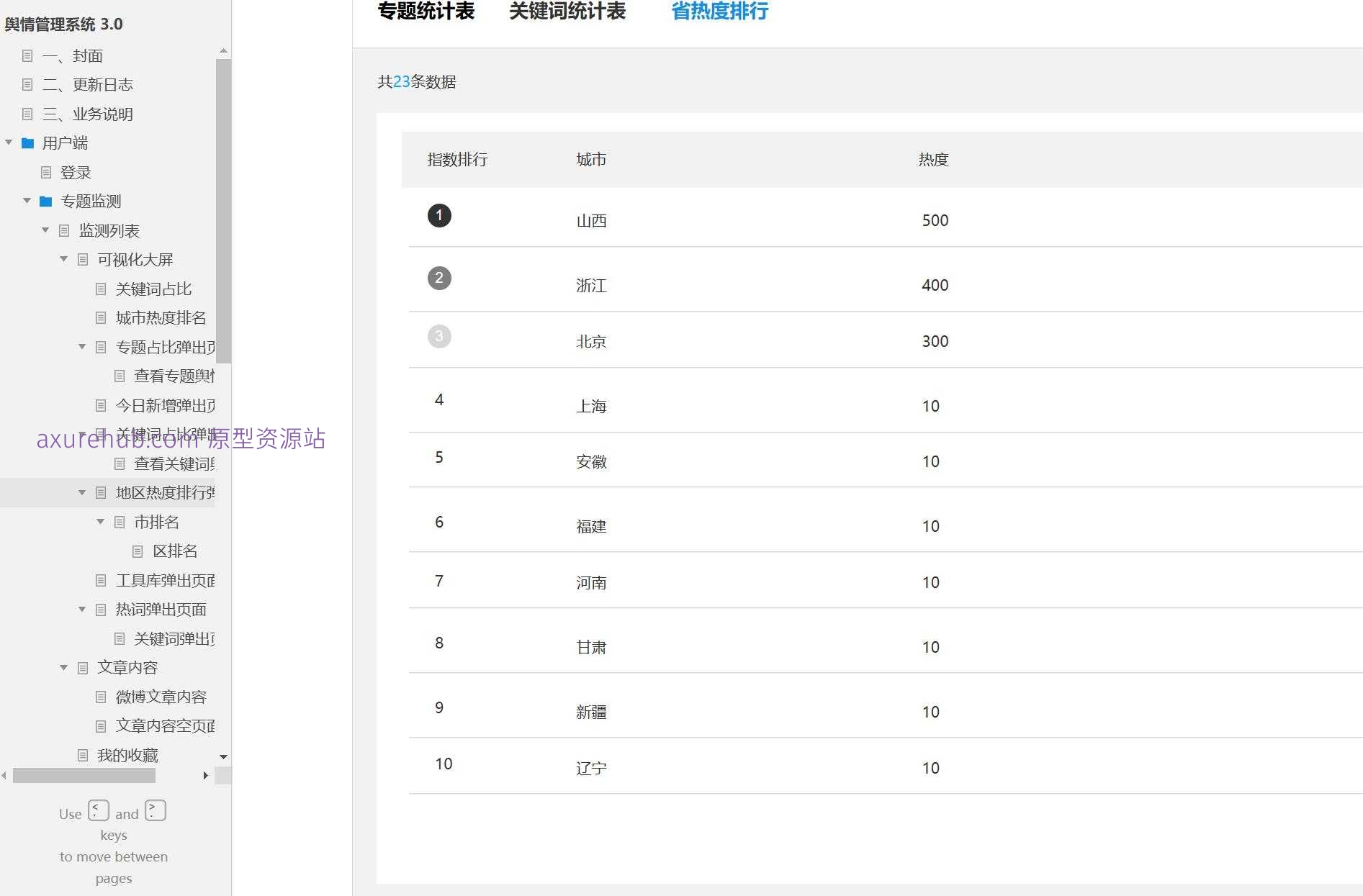Viewport: 1363px width, 896px height.
Task: Collapse the 文章内容 tree node arrow
Action: click(64, 668)
